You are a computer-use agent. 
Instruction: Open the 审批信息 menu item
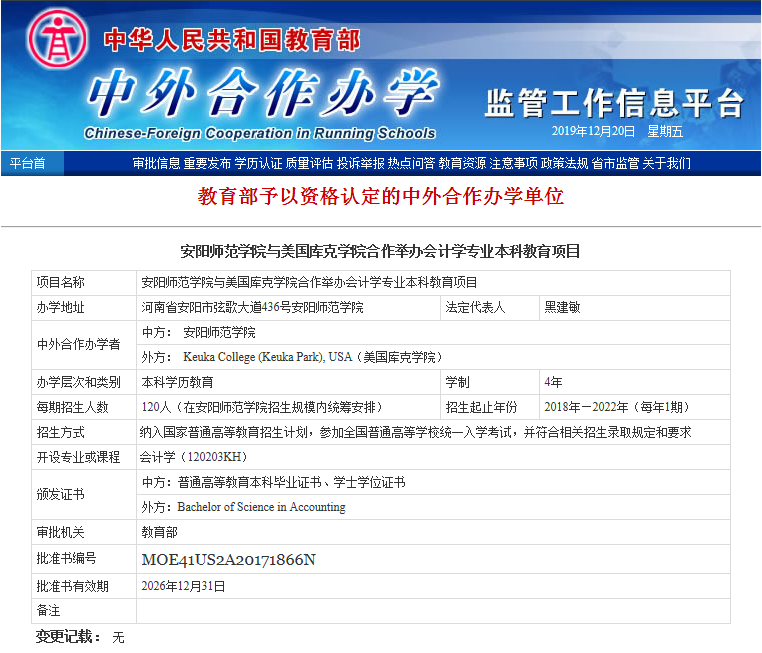click(x=156, y=164)
